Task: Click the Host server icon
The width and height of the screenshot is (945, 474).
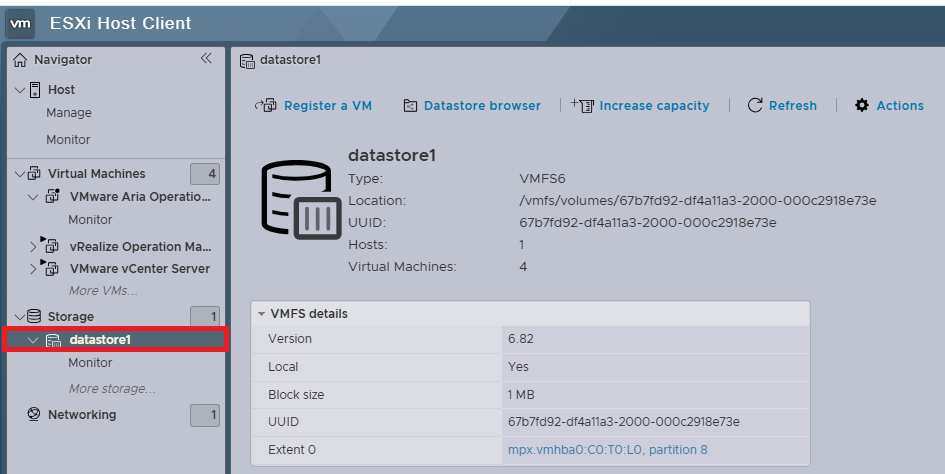Action: tap(35, 90)
